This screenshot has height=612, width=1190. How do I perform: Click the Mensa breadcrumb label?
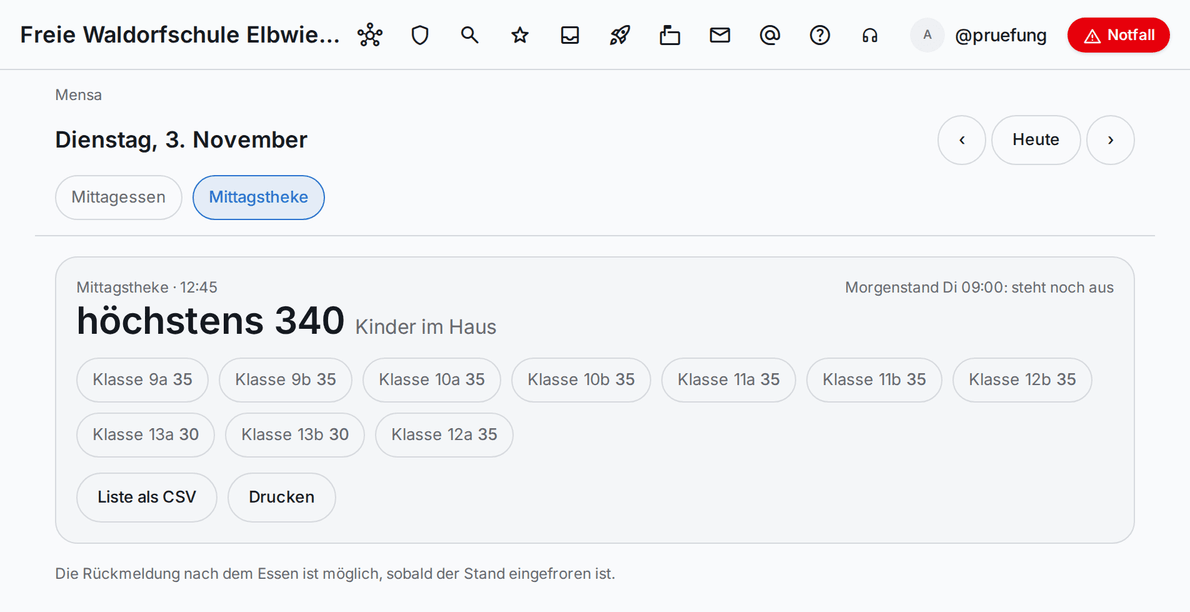[x=78, y=95]
